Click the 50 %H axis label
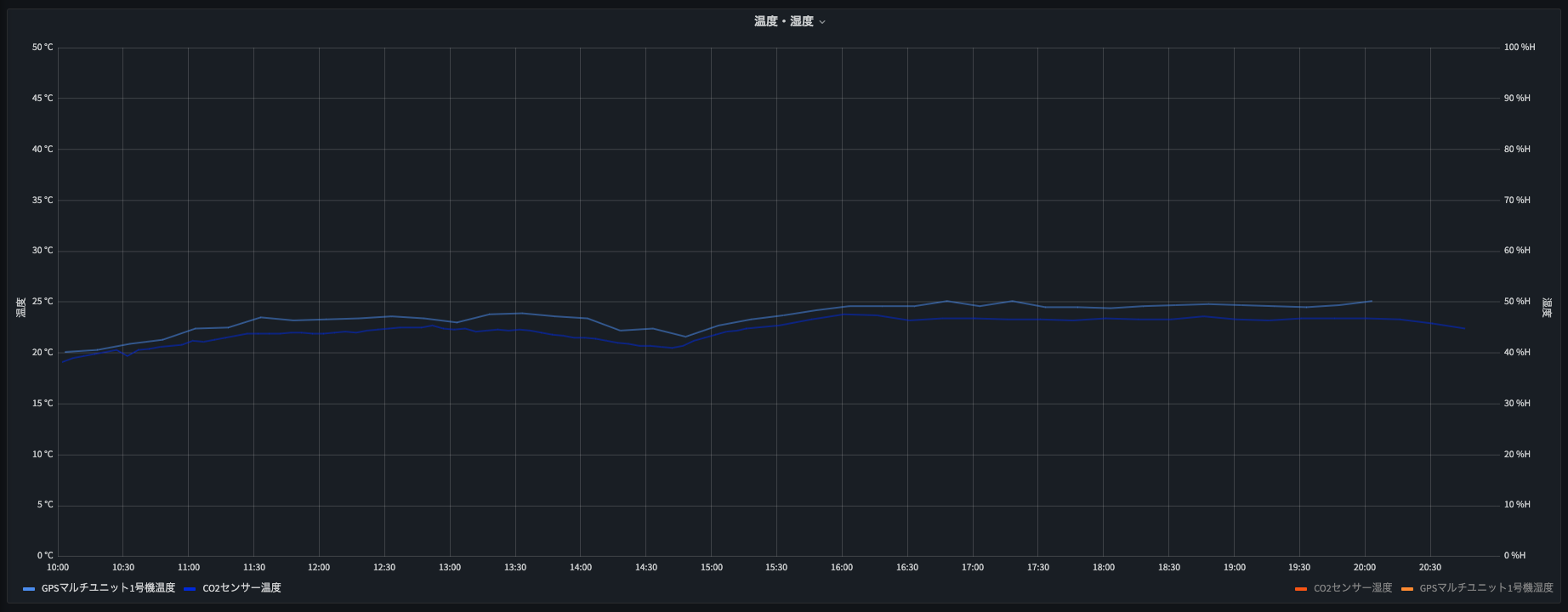Viewport: 1568px width, 612px height. pyautogui.click(x=1517, y=302)
